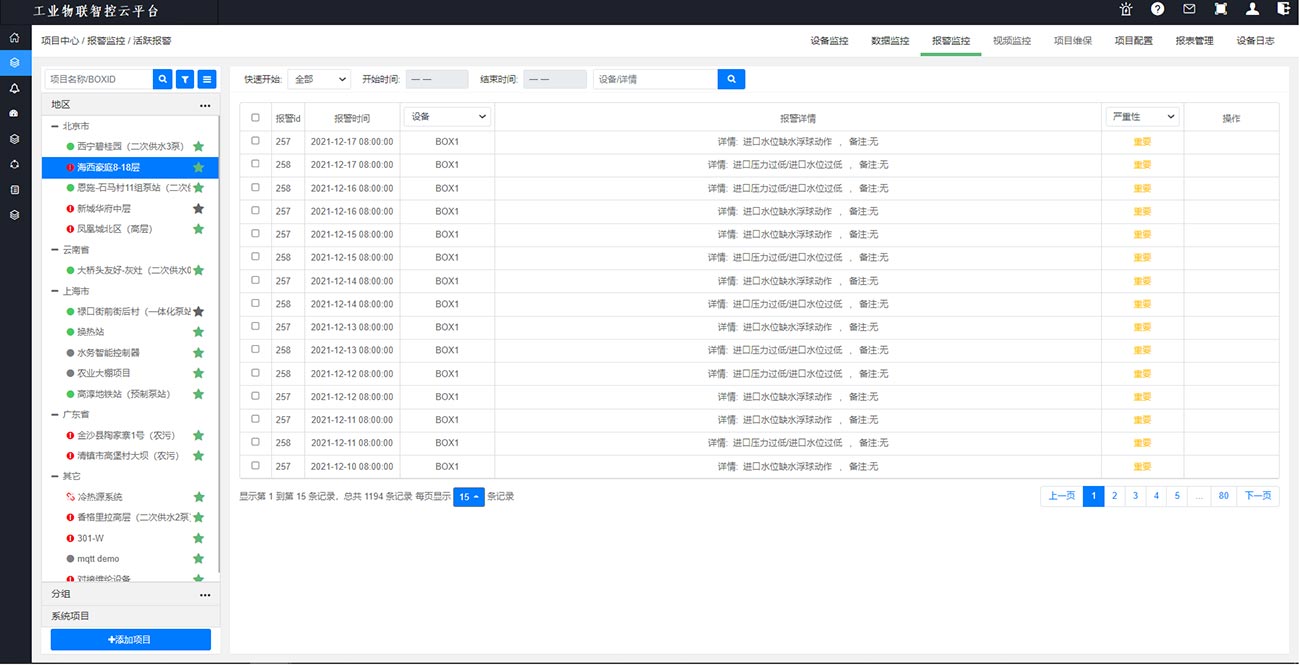Viewport: 1300px width, 666px height.
Task: Open the help question mark icon
Action: coord(1157,9)
